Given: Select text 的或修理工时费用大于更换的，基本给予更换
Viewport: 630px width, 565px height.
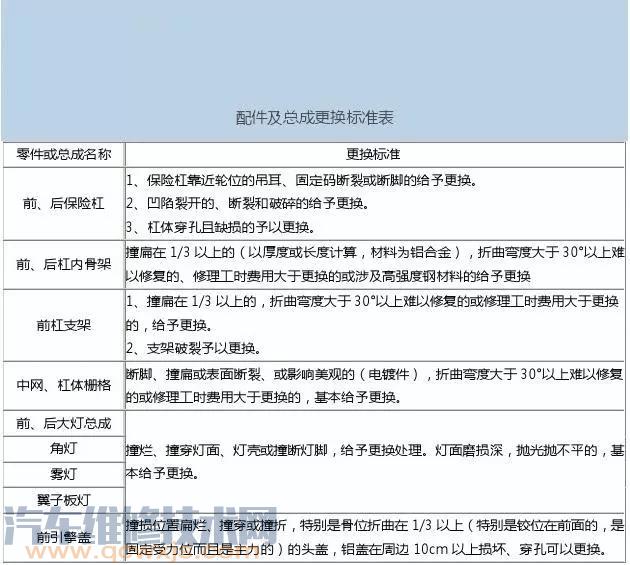Looking at the screenshot, I should (264, 397).
